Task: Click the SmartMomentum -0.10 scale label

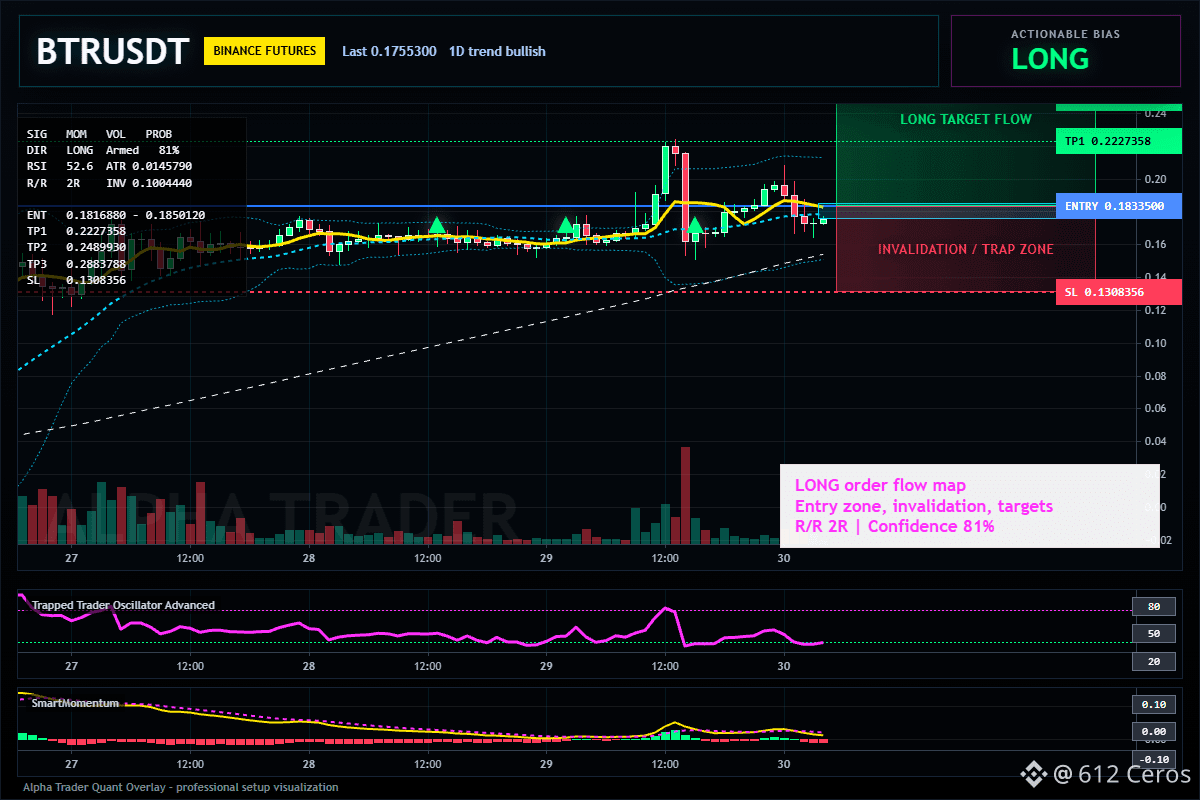Action: [x=1152, y=759]
